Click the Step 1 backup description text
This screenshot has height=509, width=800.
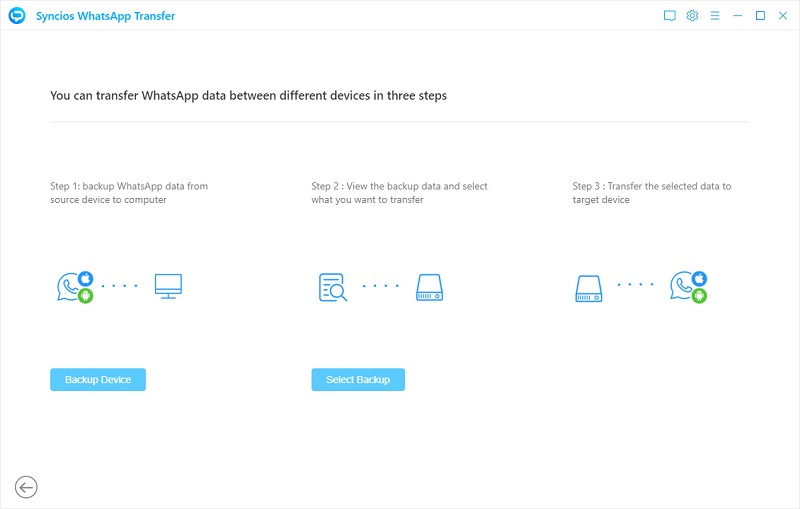[x=129, y=193]
